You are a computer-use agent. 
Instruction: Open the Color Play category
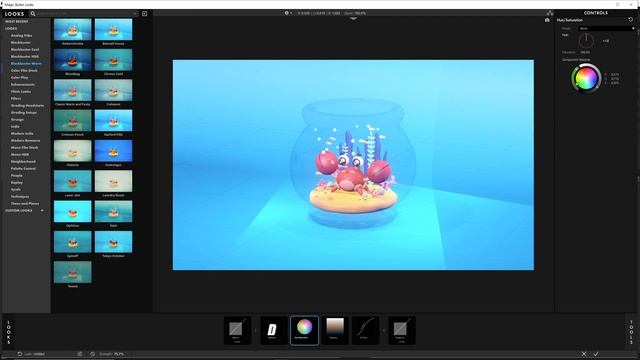(20, 78)
